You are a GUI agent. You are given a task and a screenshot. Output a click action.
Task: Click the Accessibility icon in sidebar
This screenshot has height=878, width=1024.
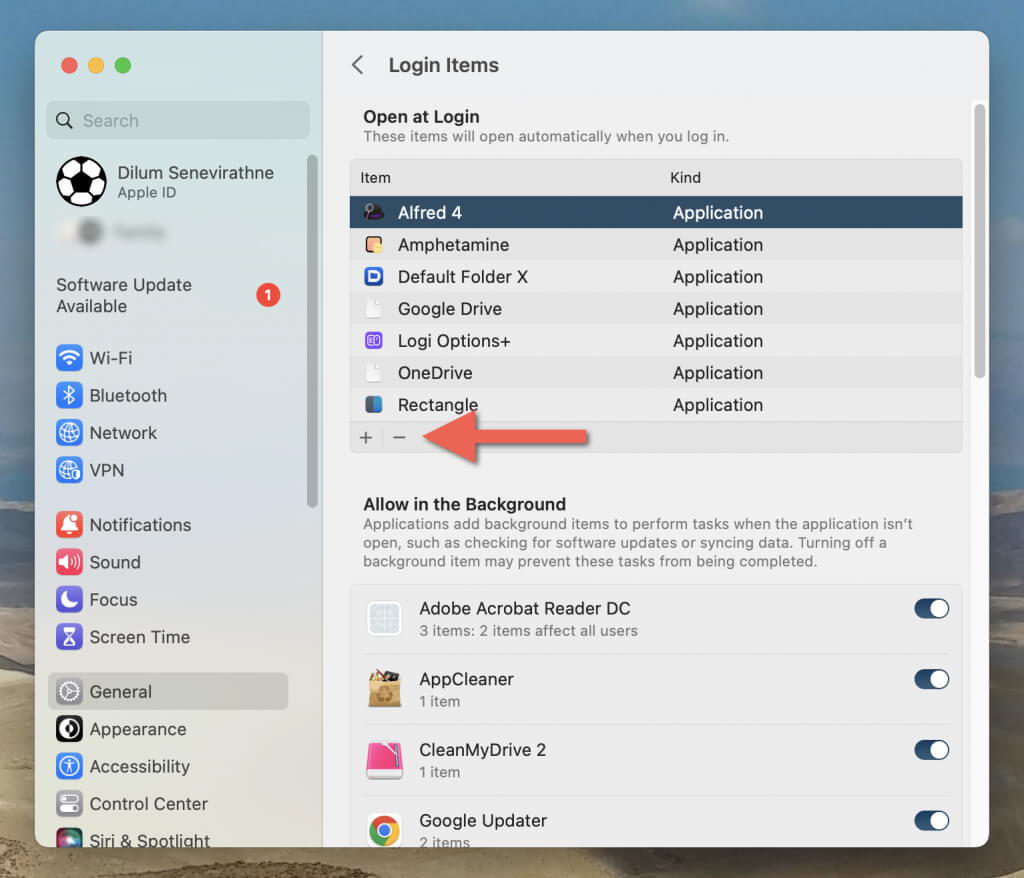pyautogui.click(x=69, y=766)
